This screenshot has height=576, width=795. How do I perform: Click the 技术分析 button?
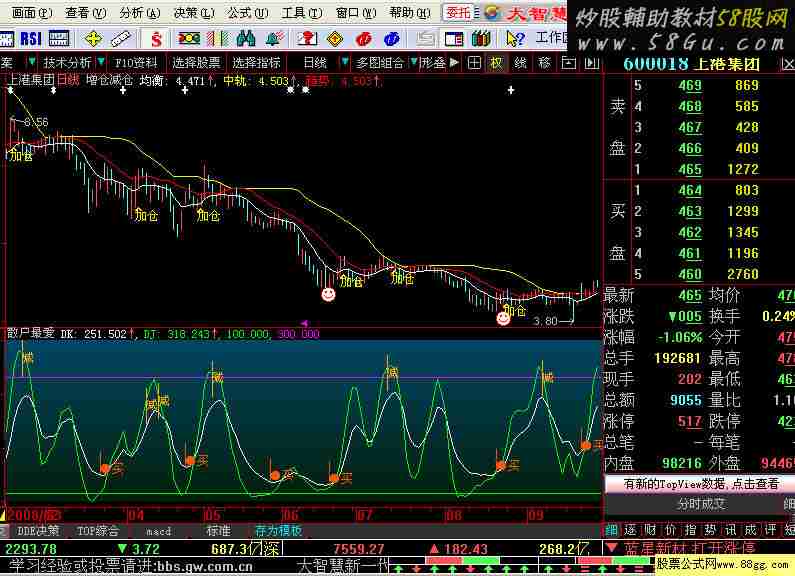(67, 63)
